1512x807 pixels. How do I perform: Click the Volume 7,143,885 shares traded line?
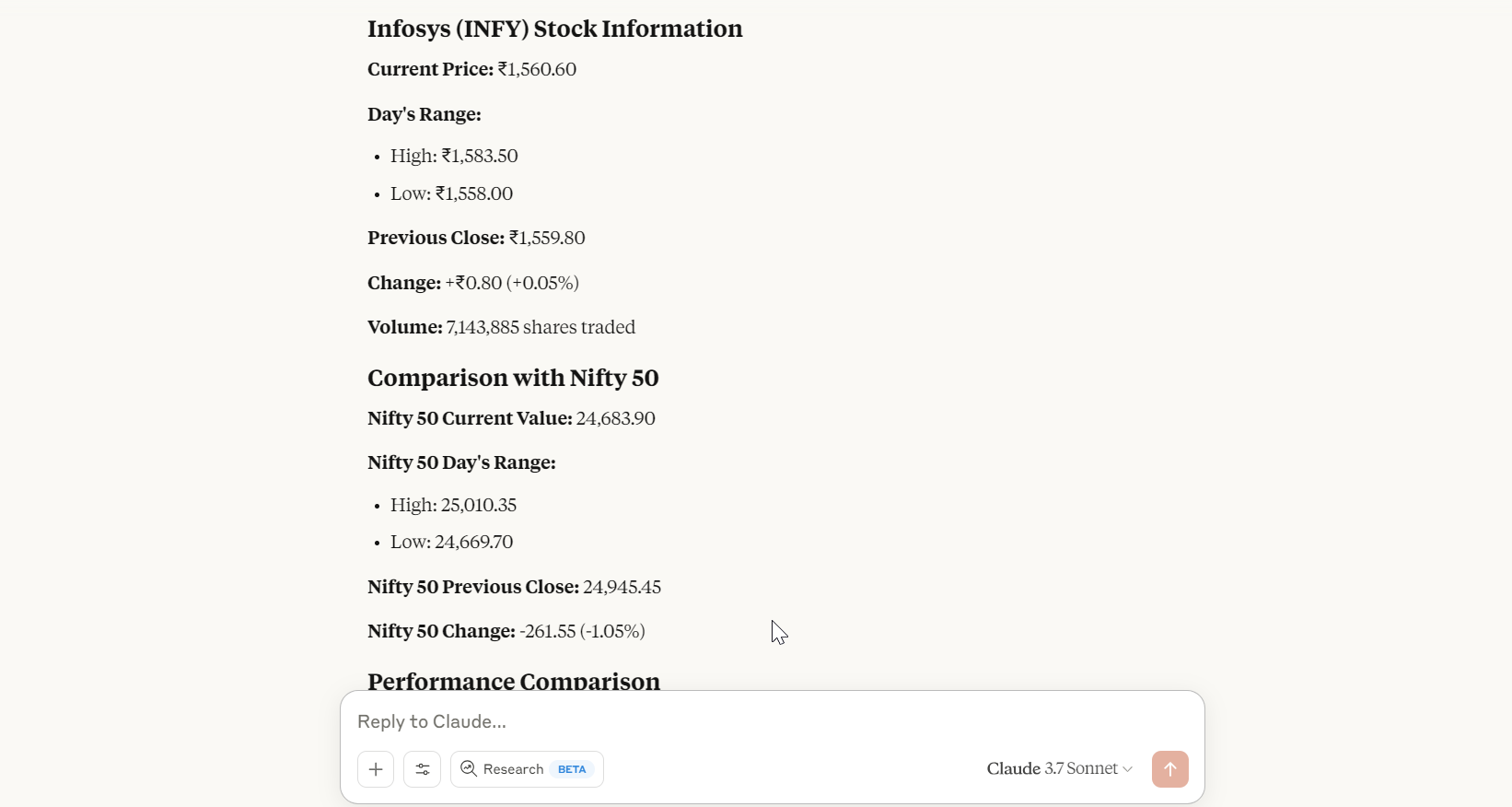(502, 327)
